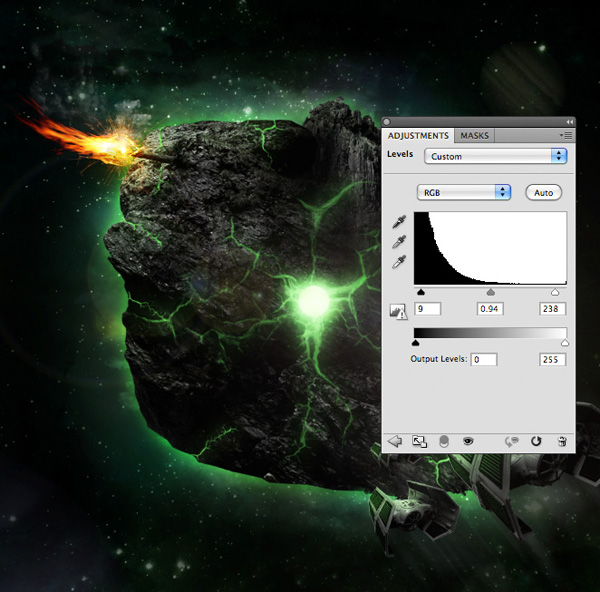Select the gray point eyedropper

pos(400,243)
